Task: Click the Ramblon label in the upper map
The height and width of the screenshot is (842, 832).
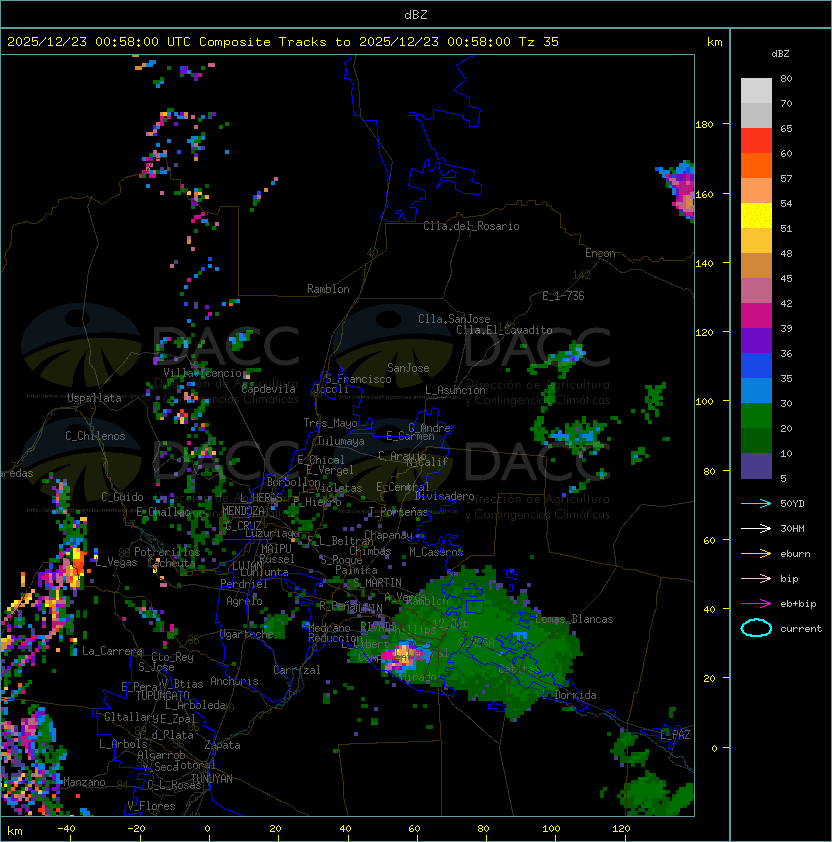Action: tap(328, 289)
